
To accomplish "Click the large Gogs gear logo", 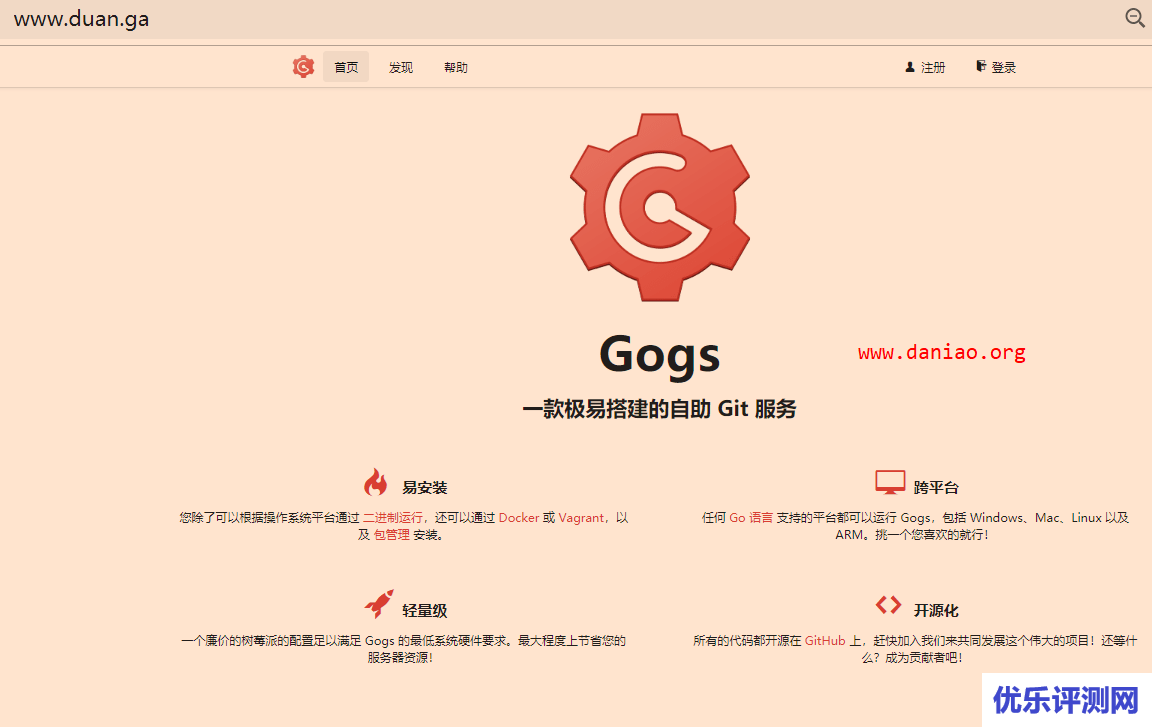I will (x=660, y=207).
